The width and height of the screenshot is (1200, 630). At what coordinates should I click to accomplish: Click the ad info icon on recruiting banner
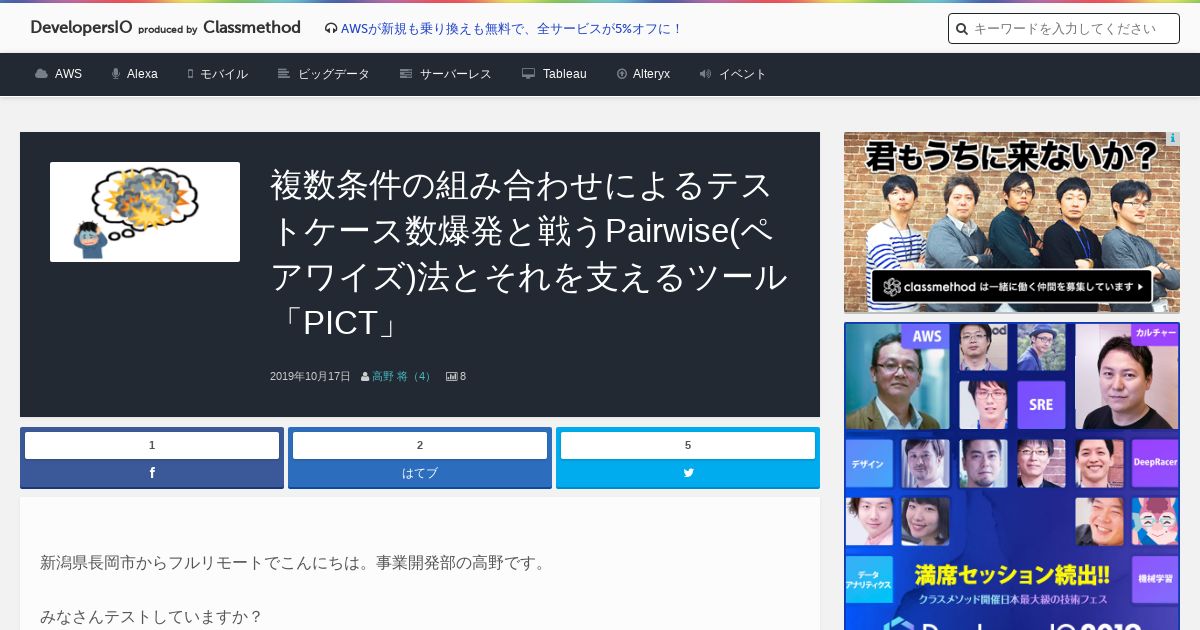[1173, 138]
